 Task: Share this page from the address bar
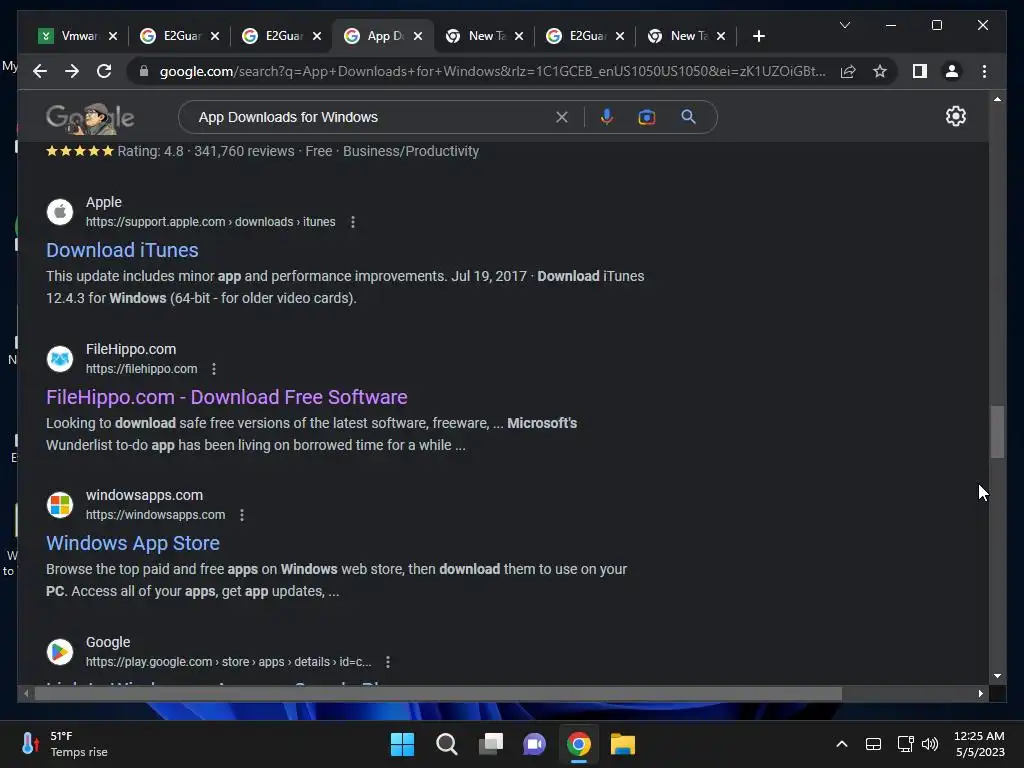[x=848, y=71]
